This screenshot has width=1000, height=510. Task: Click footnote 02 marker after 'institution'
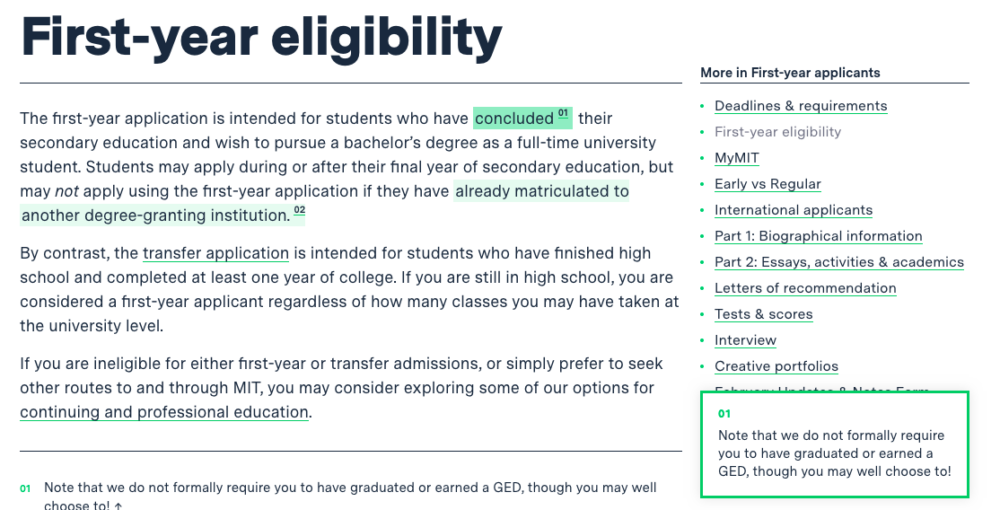pos(300,210)
